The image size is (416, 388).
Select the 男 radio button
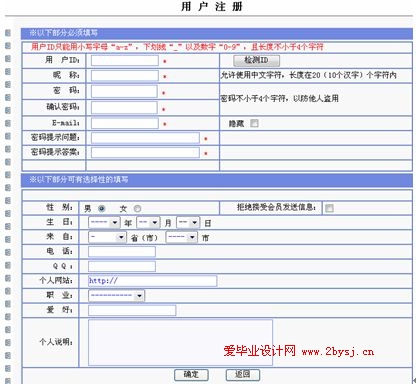click(102, 209)
